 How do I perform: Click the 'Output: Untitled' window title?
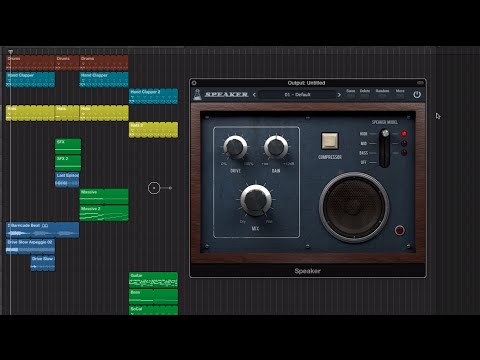[x=306, y=83]
